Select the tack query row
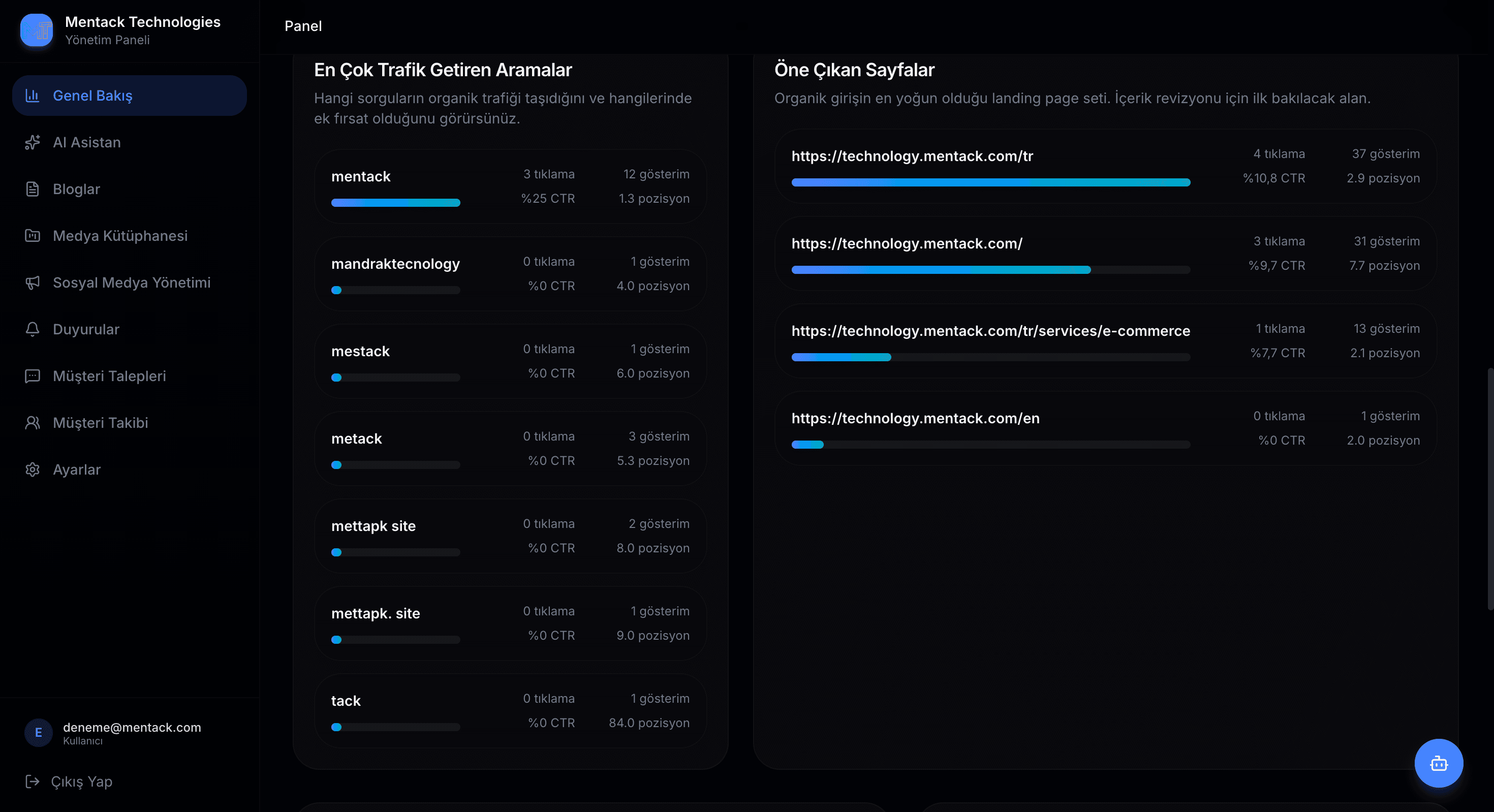Viewport: 1494px width, 812px height. 510,711
